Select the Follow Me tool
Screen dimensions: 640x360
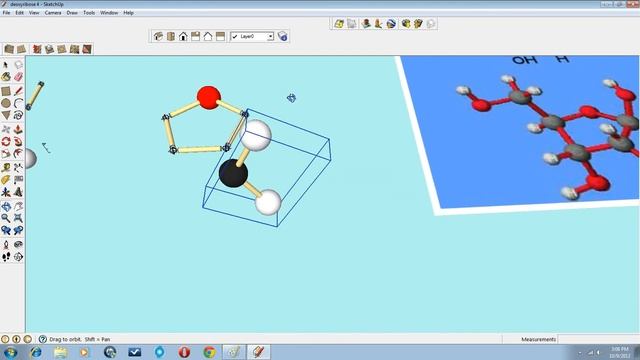(x=18, y=142)
